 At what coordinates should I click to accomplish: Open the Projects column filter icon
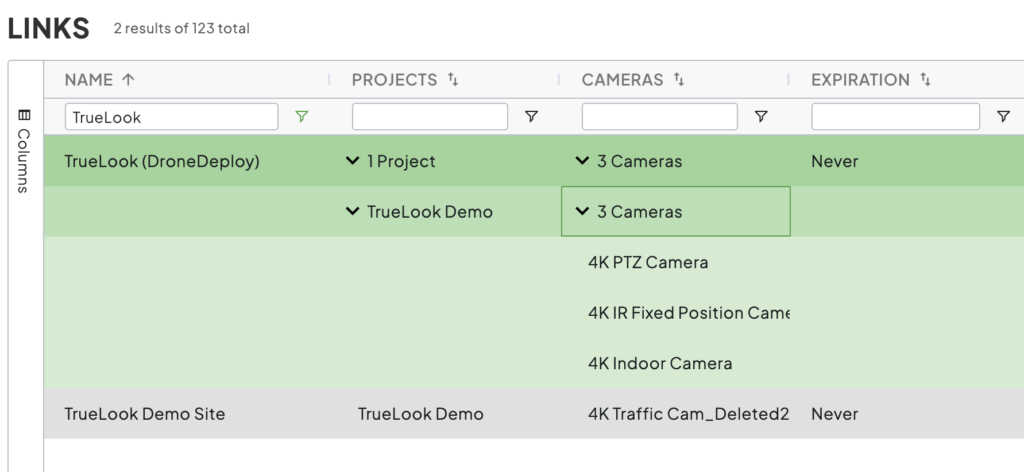click(532, 117)
